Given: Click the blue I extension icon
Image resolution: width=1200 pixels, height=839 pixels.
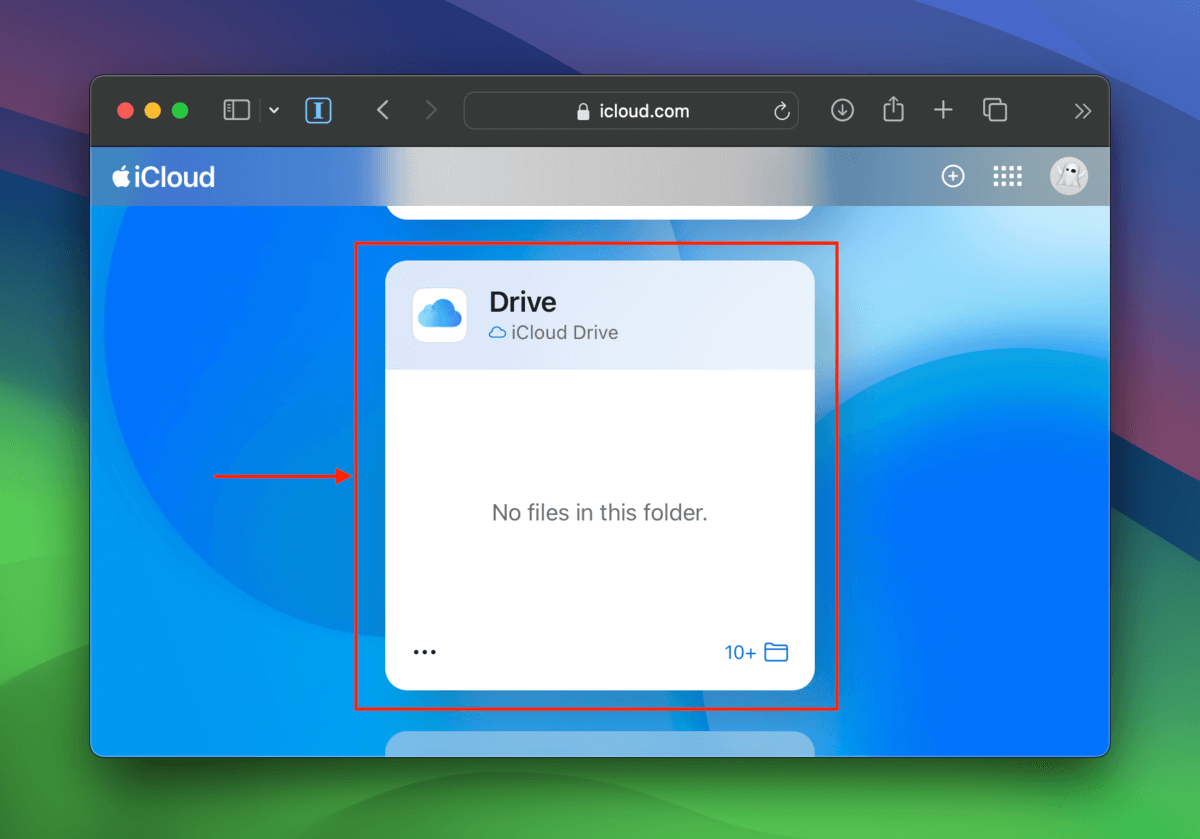Looking at the screenshot, I should pos(318,110).
